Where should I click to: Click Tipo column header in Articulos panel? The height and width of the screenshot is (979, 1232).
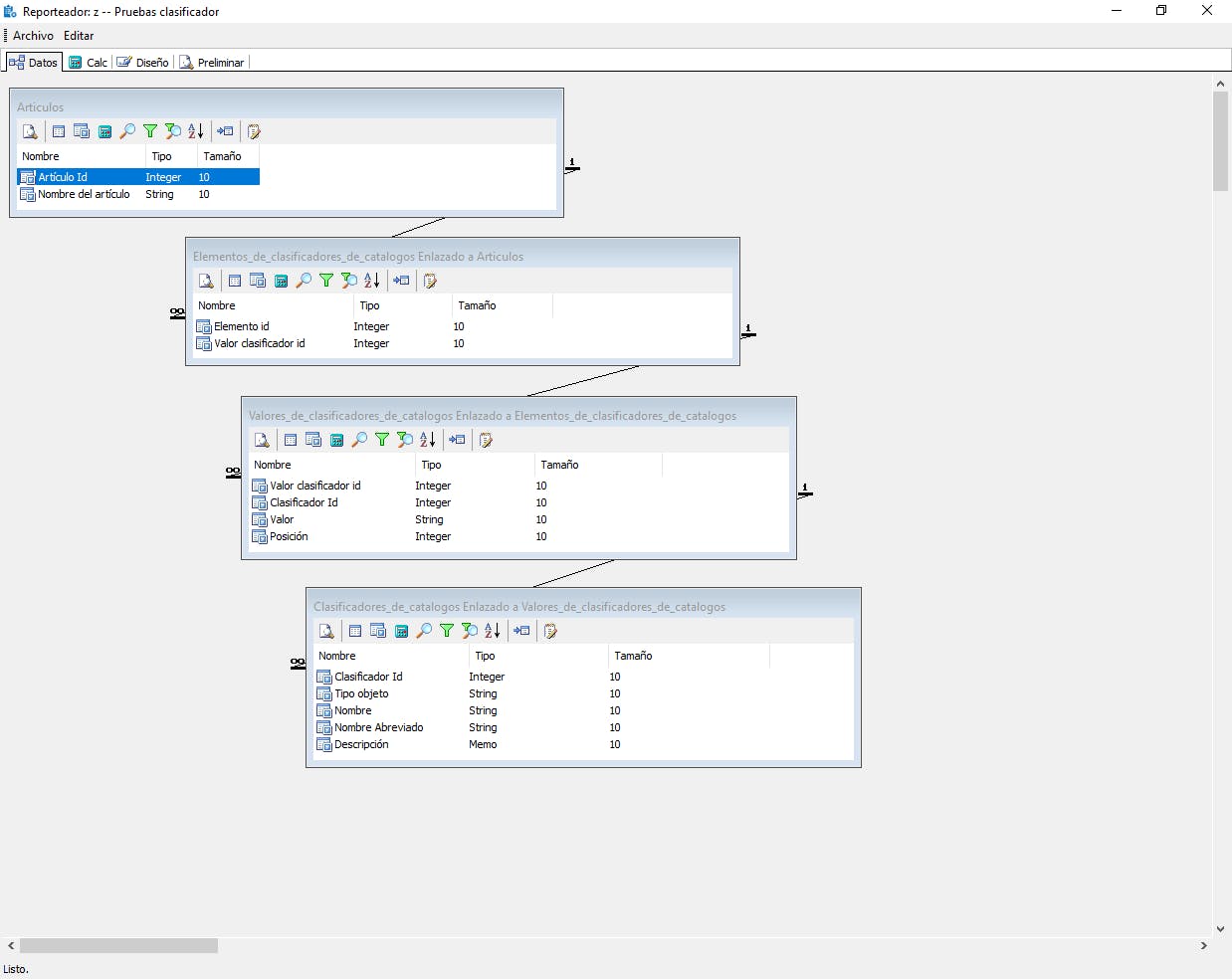coord(171,156)
